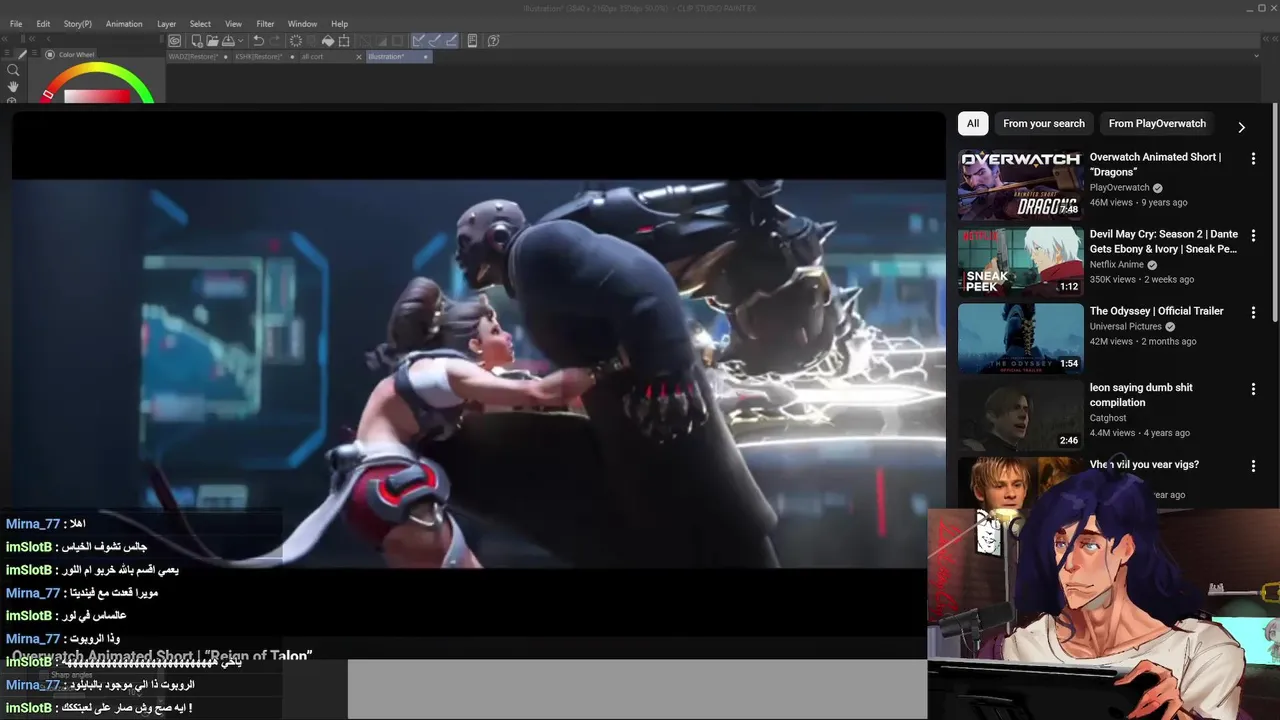Open options menu for Dragons video

tap(1253, 158)
